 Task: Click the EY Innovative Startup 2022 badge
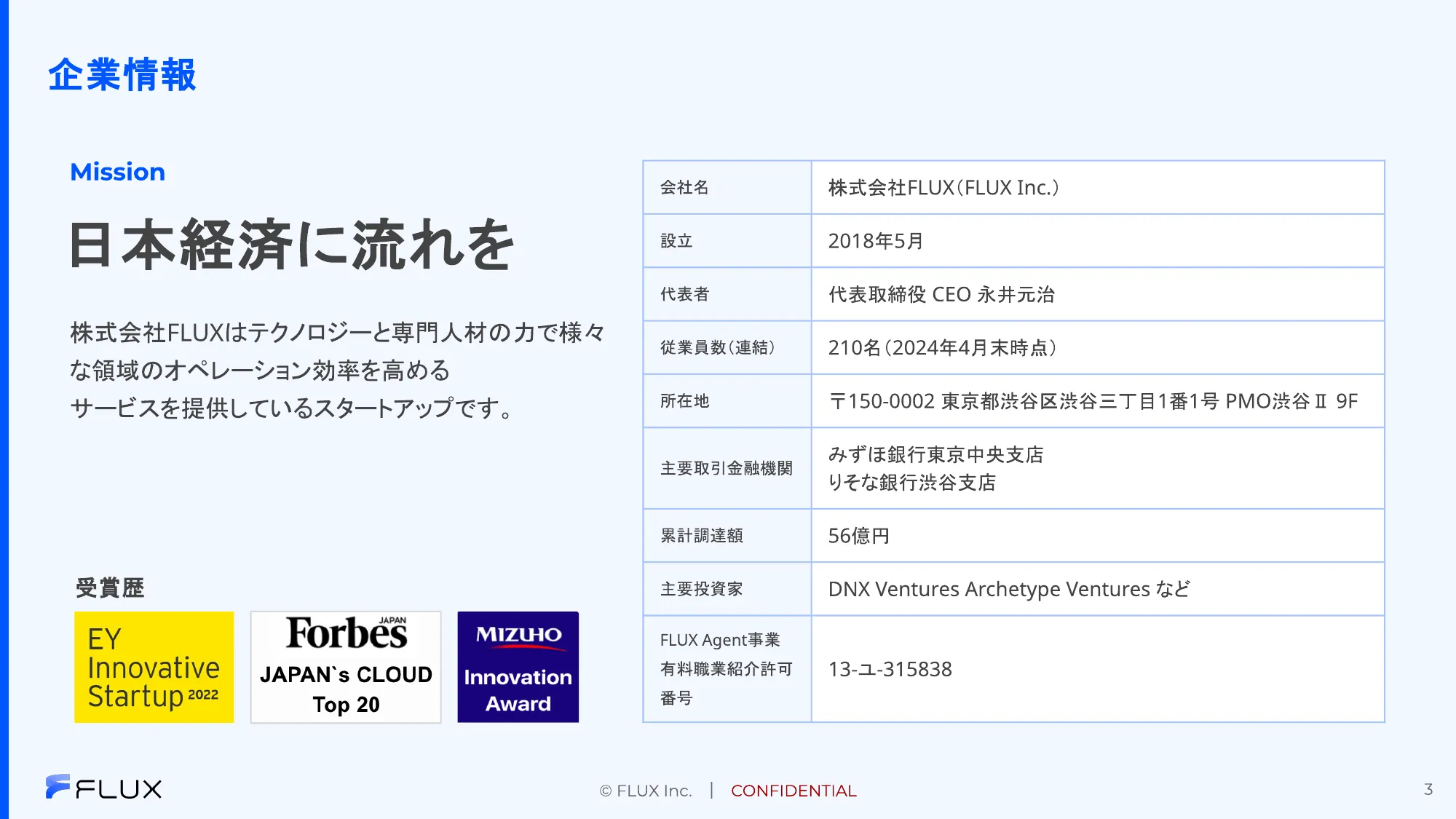point(154,667)
